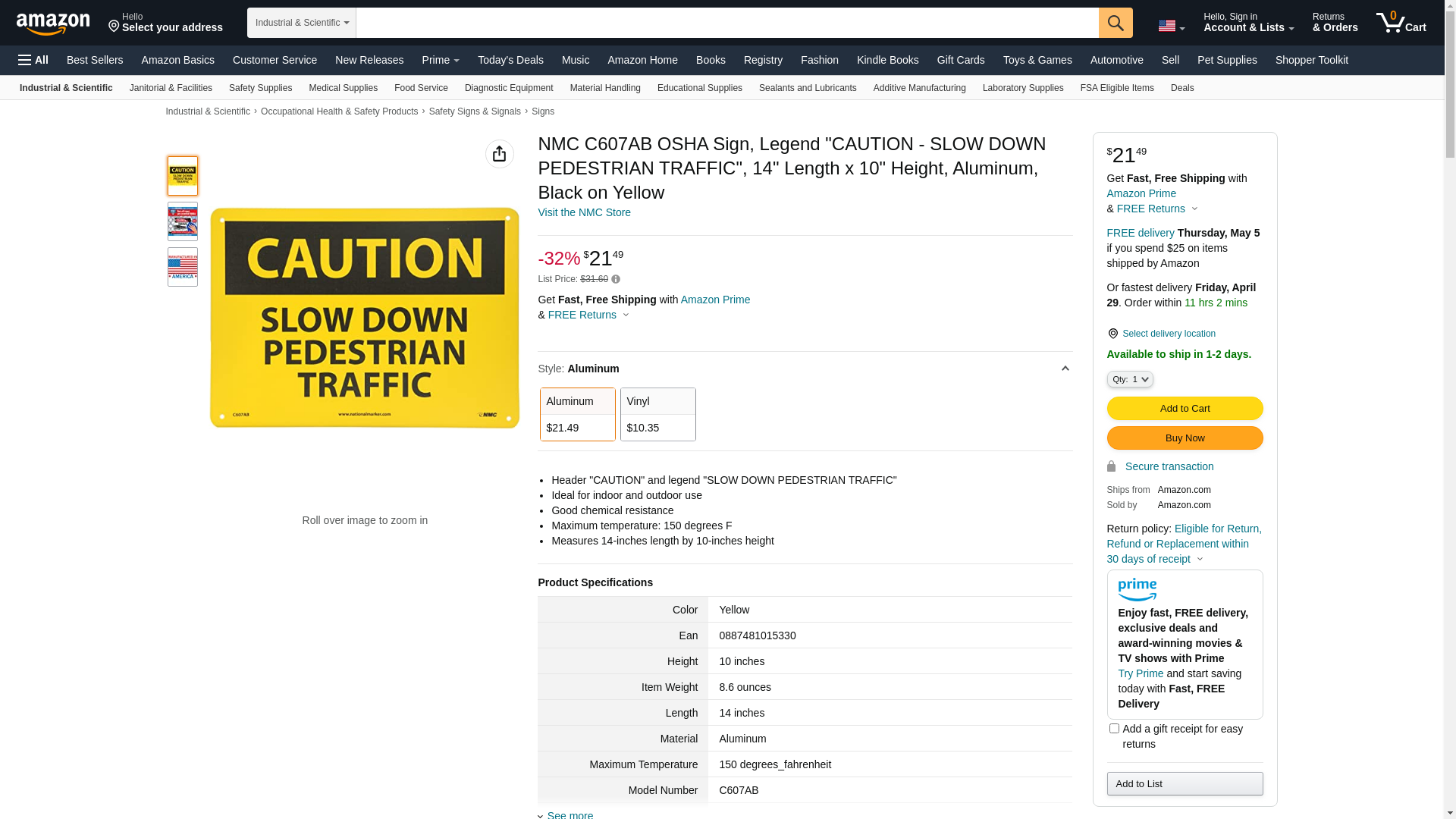Click the Amazon logo
1456x819 pixels.
53,24
